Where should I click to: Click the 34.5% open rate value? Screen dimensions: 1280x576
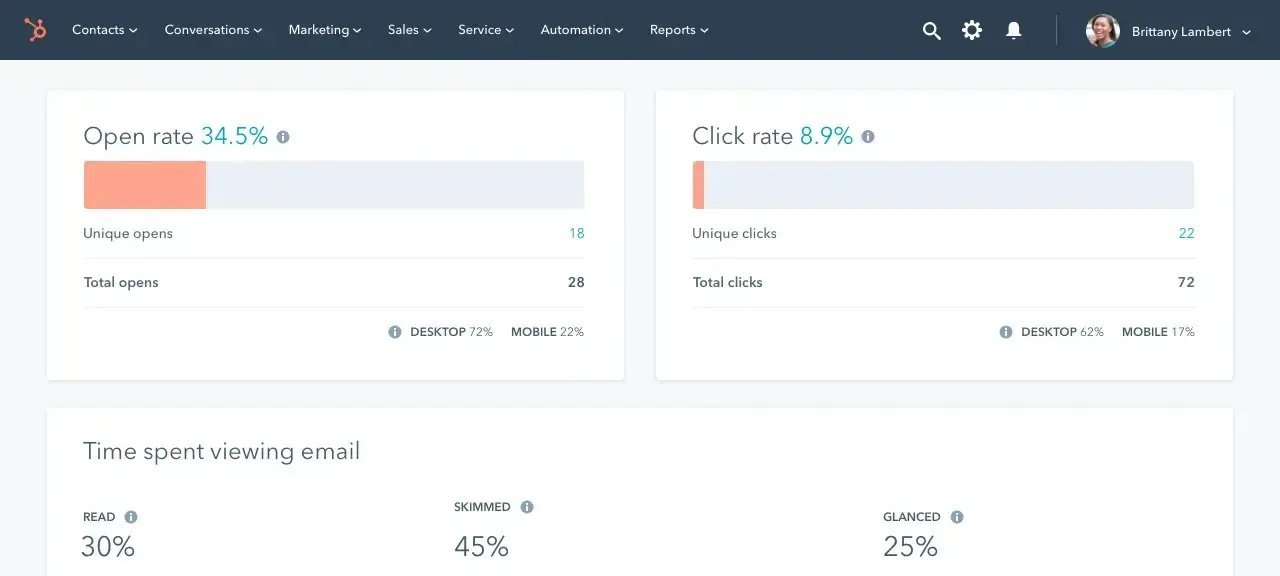235,136
